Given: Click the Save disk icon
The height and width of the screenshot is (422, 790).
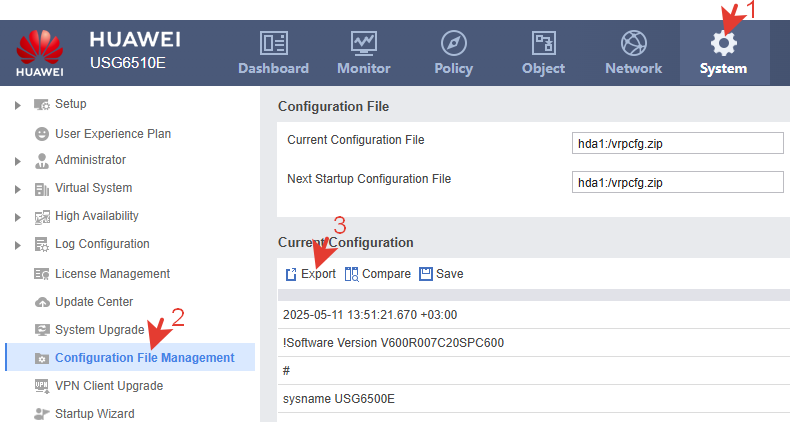Looking at the screenshot, I should coord(426,274).
